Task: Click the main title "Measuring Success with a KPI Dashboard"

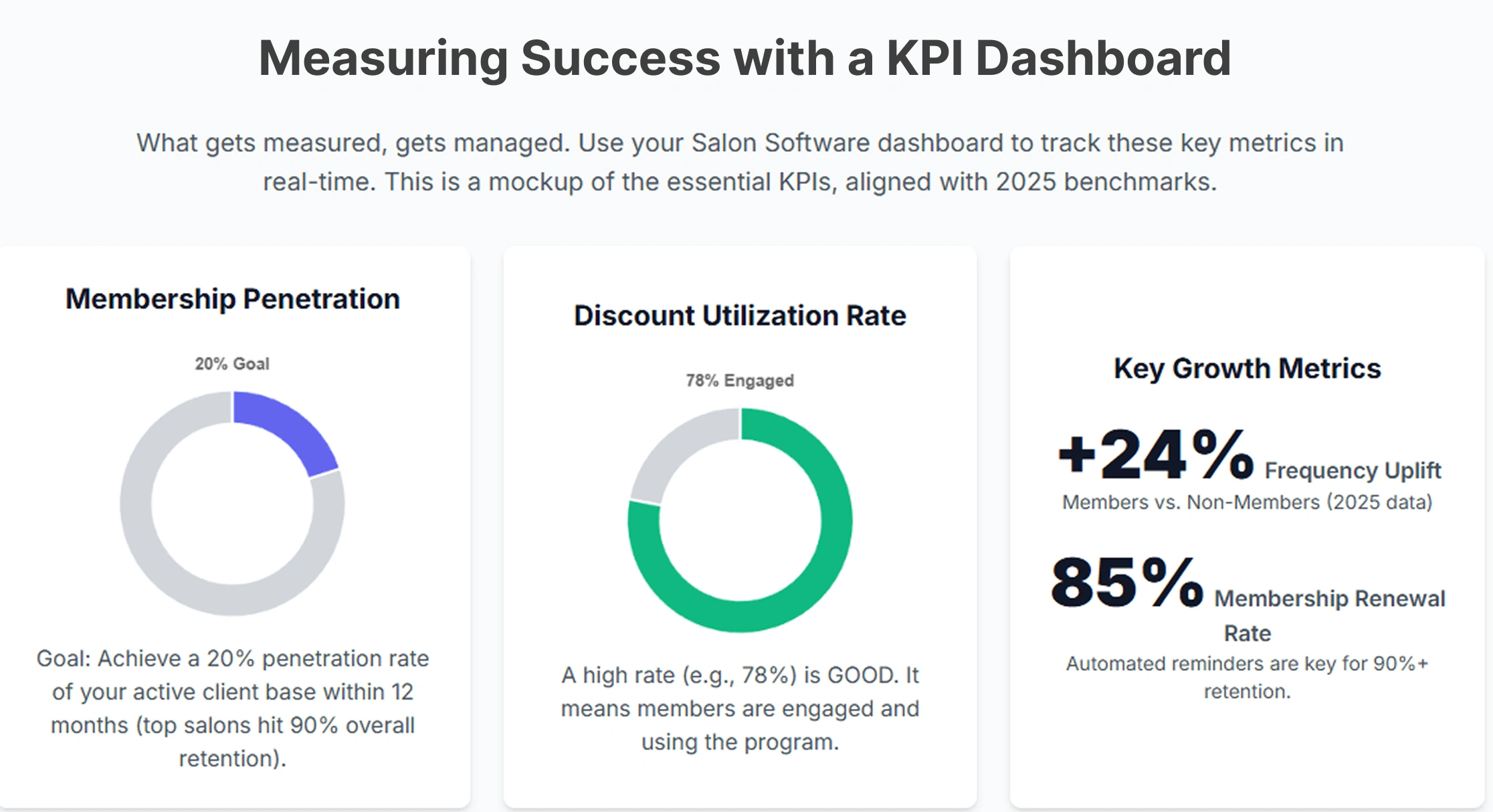Action: pos(745,58)
